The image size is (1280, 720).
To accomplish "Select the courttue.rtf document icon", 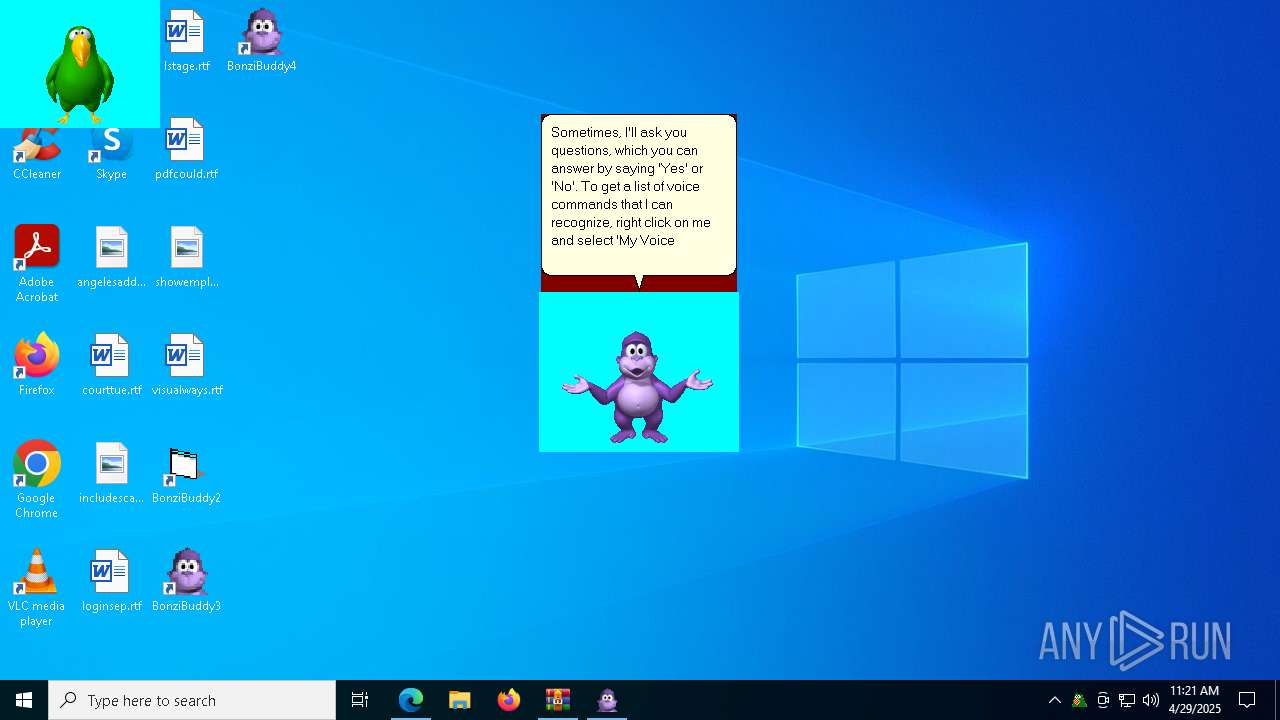I will (111, 365).
